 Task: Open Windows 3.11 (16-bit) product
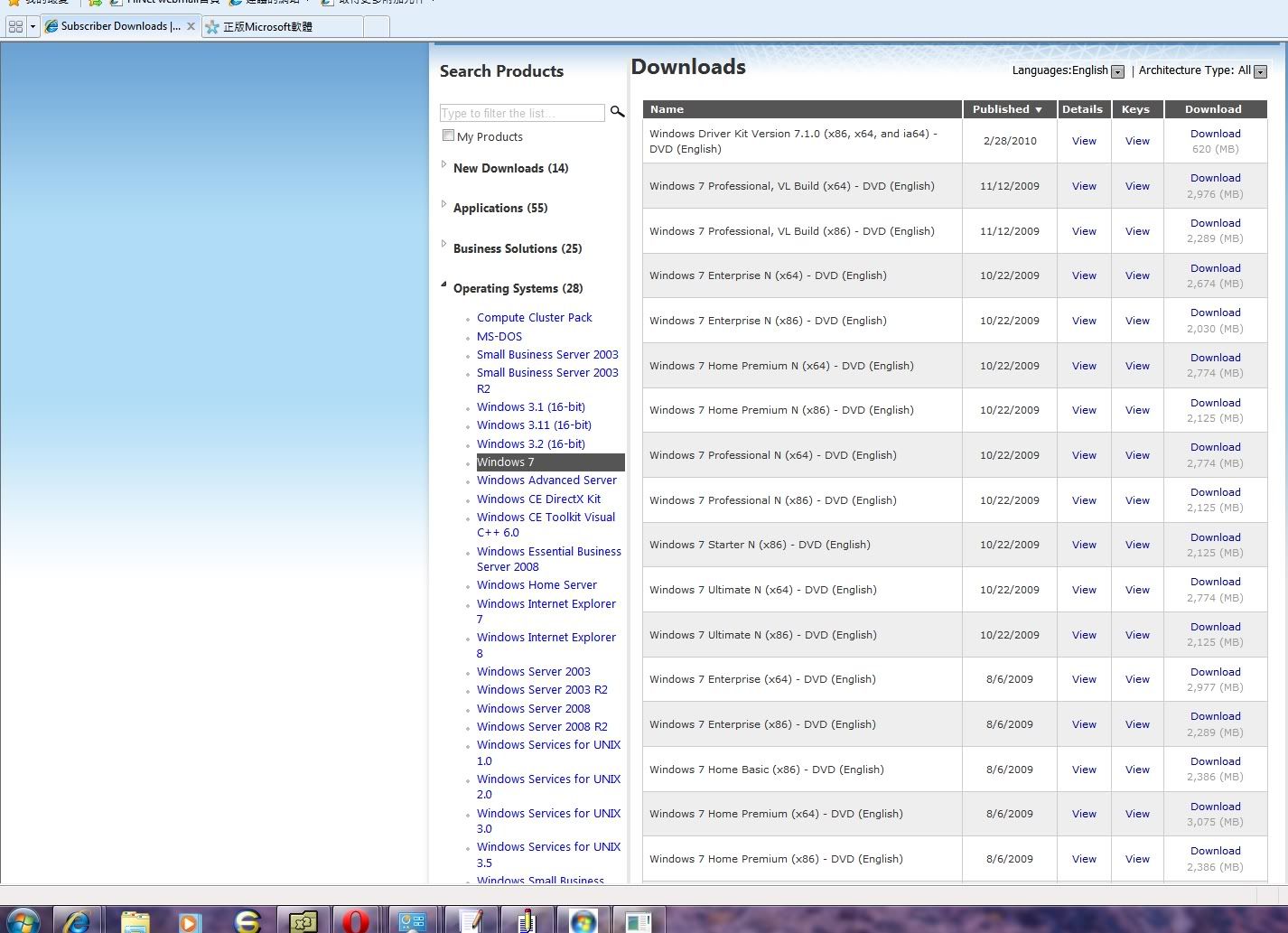coord(534,425)
